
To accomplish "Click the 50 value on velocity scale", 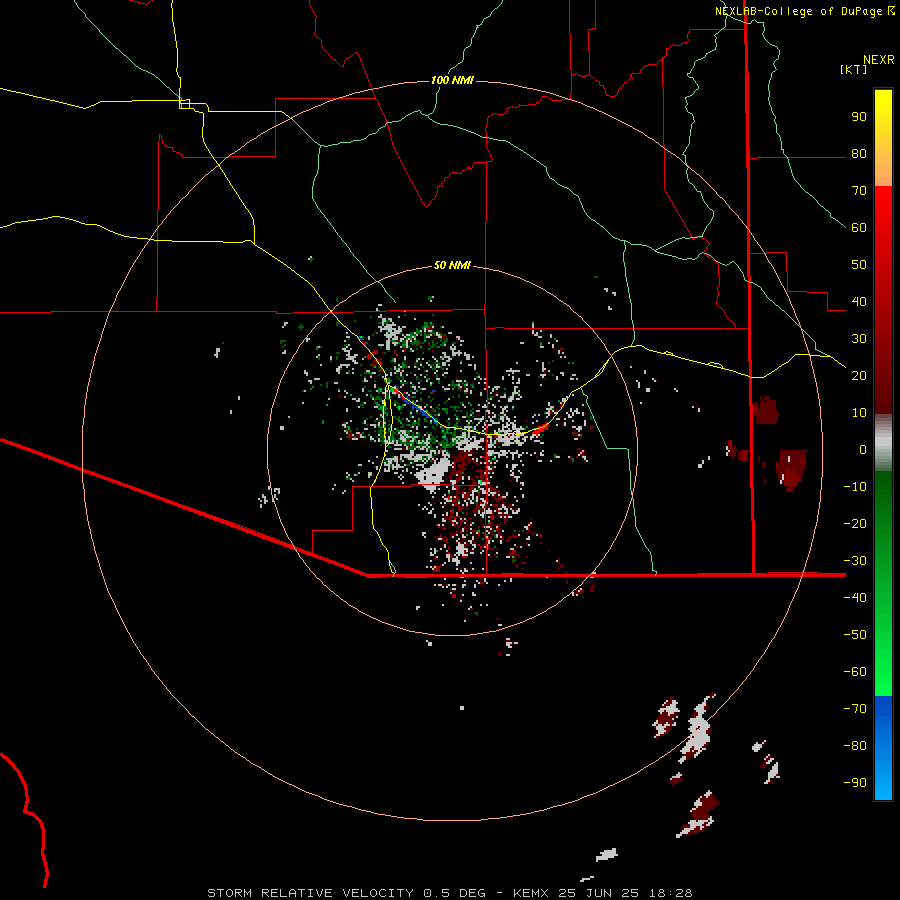I will coord(859,265).
